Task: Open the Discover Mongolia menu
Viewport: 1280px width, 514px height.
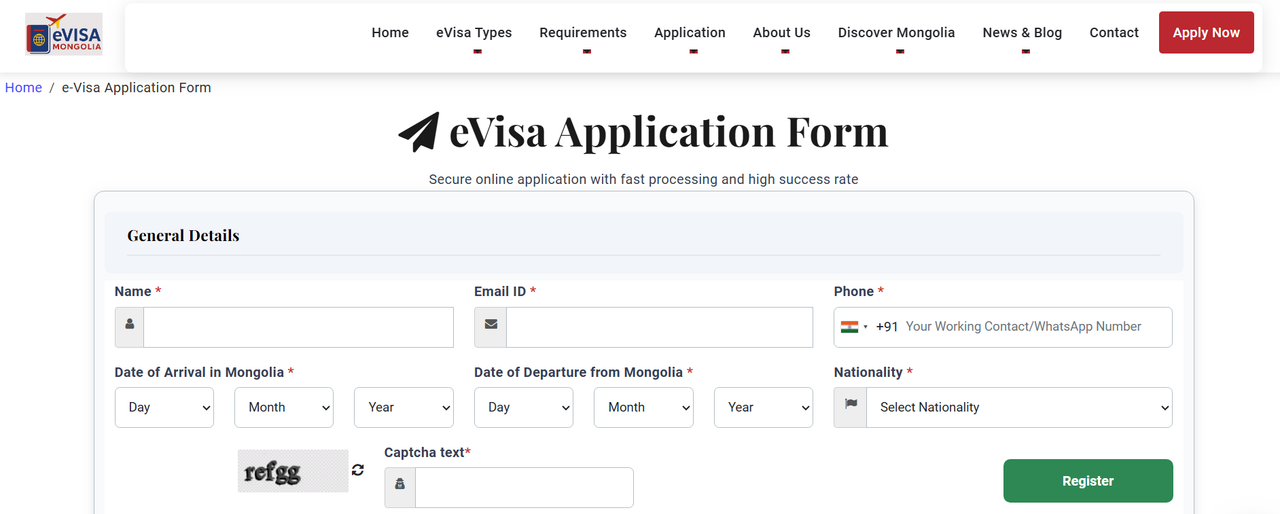Action: coord(896,33)
